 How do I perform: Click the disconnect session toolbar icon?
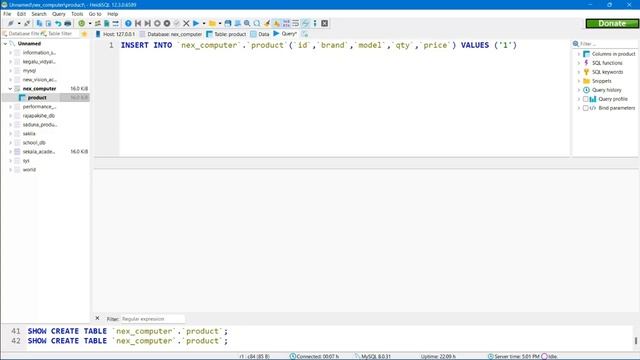tap(27, 23)
